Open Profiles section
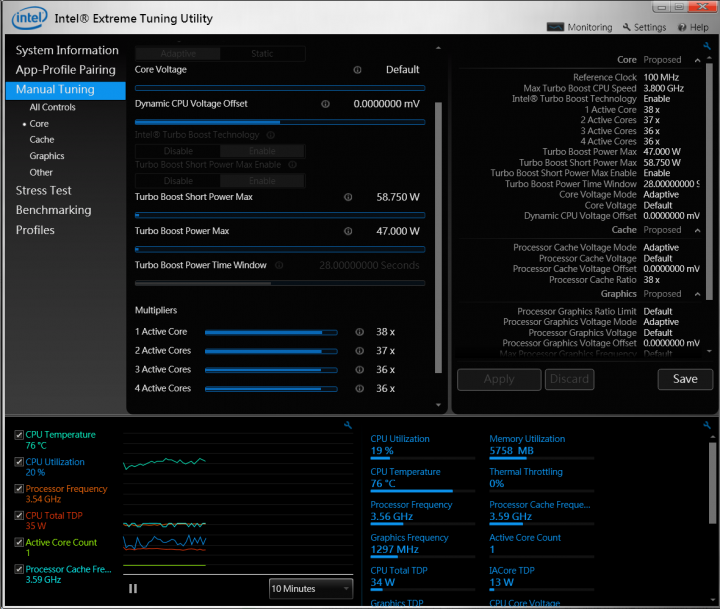Viewport: 720px width, 609px height. pos(35,230)
